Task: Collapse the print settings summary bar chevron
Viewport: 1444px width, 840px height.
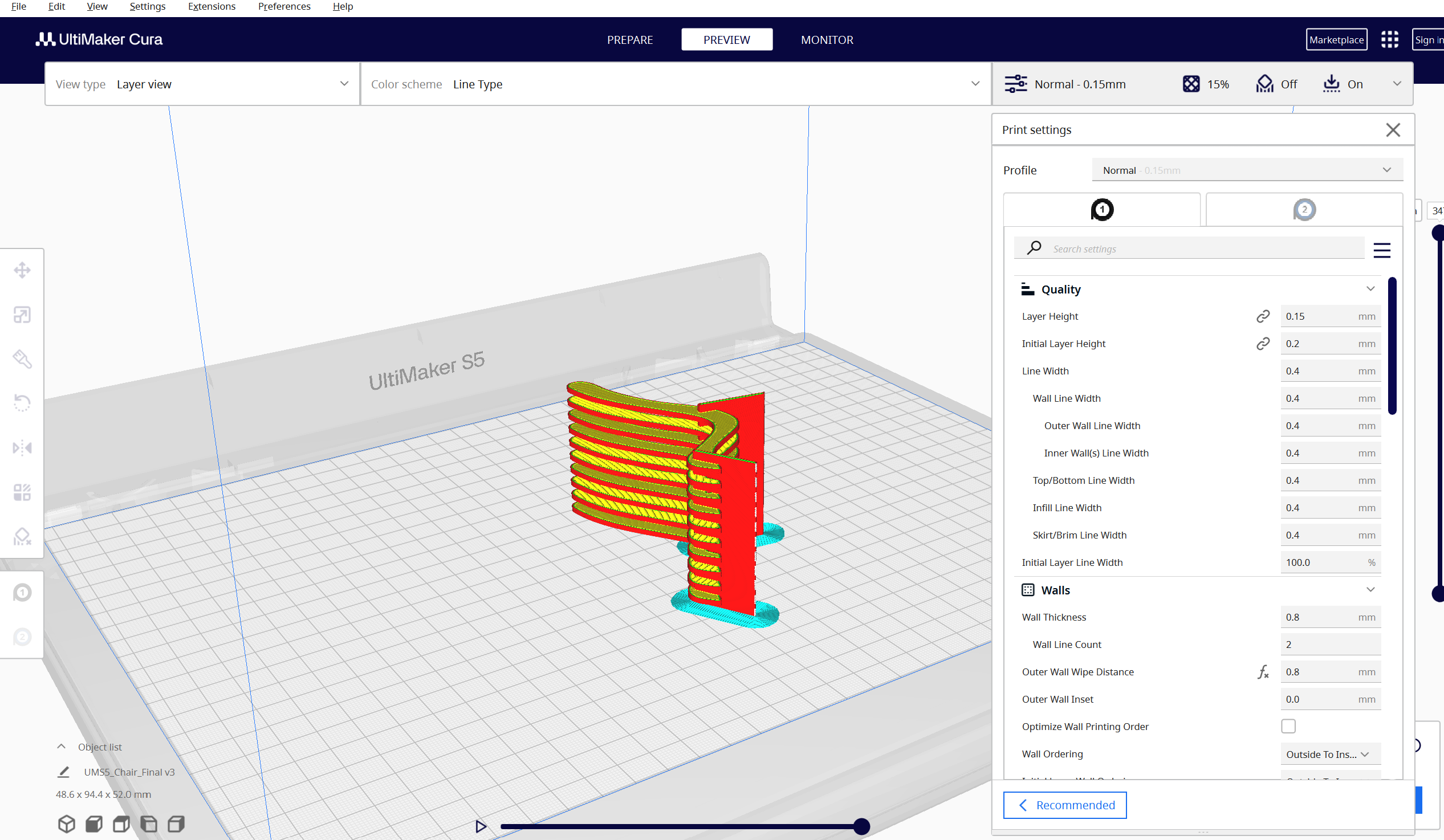Action: pyautogui.click(x=1397, y=84)
